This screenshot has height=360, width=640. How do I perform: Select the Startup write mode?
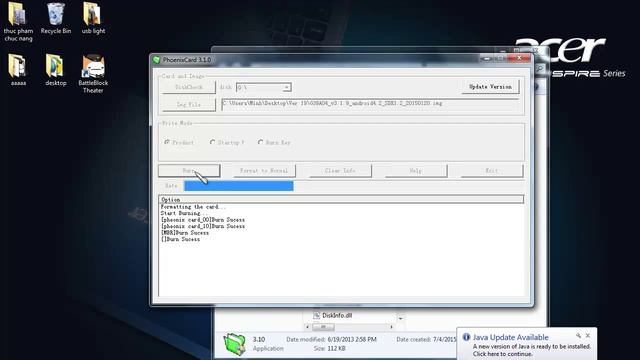(x=227, y=142)
